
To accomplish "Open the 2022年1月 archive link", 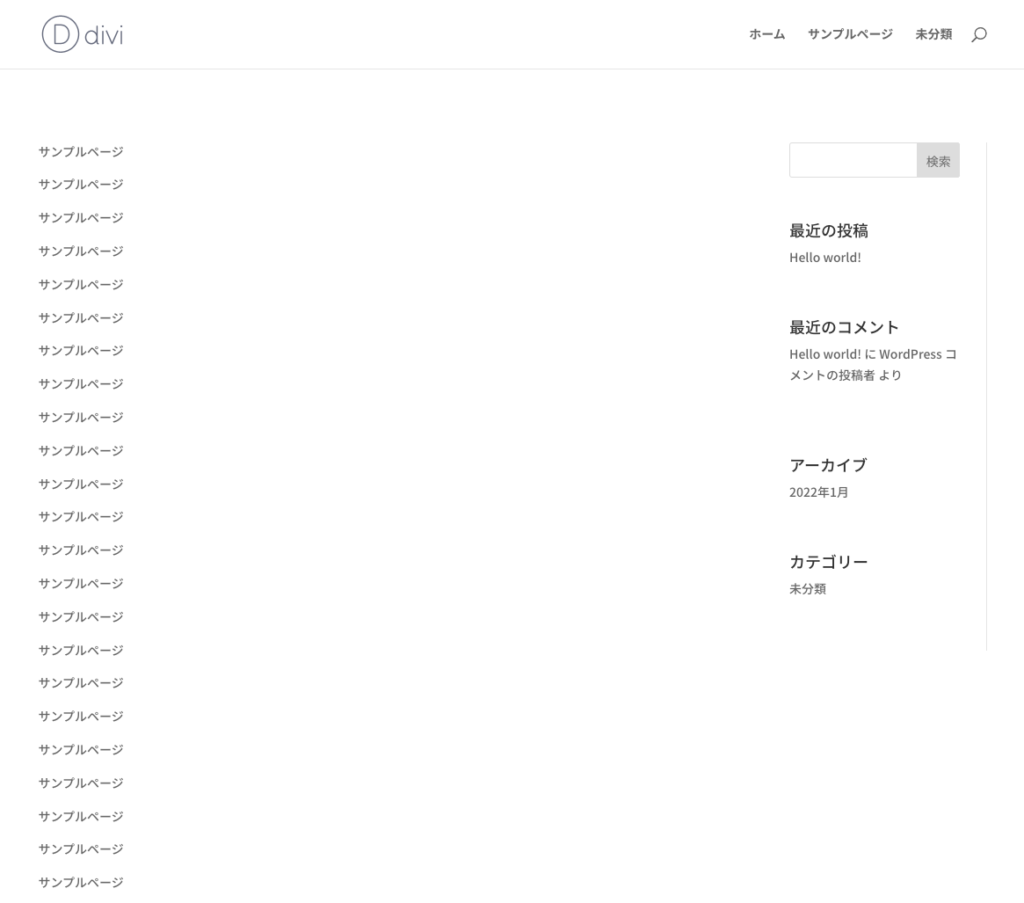I will 818,492.
